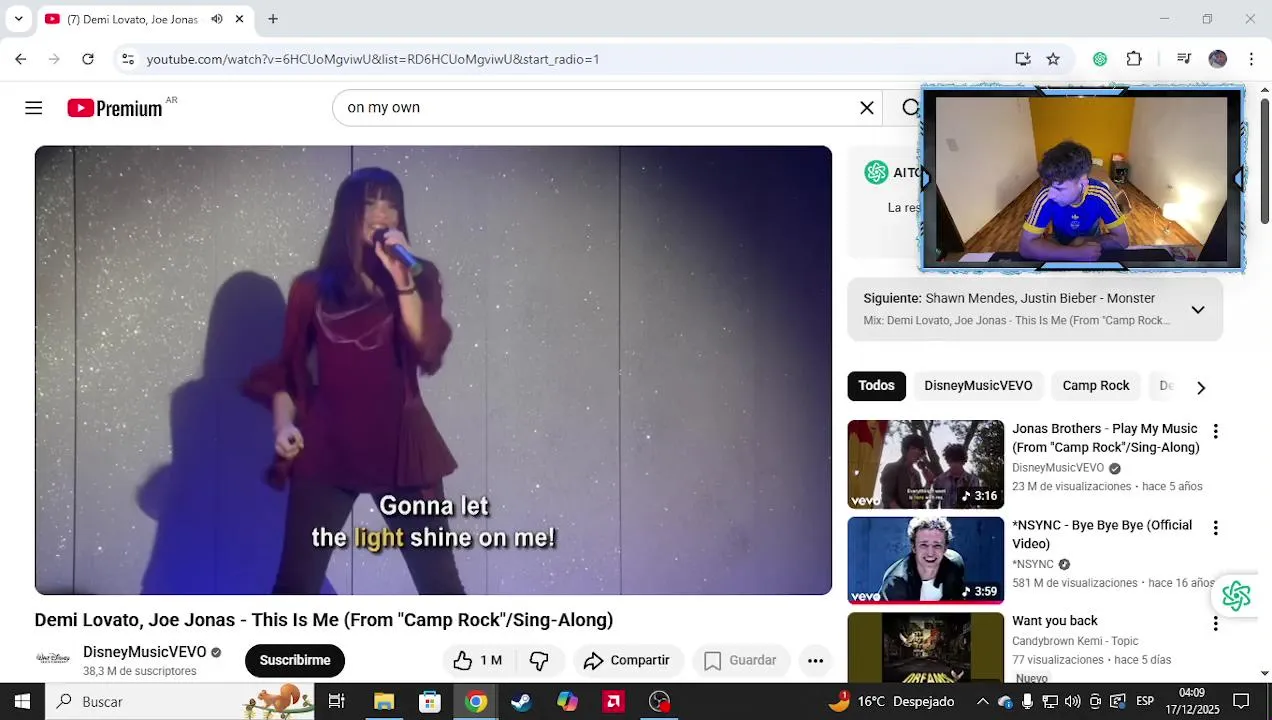Click the main video player

click(x=433, y=371)
